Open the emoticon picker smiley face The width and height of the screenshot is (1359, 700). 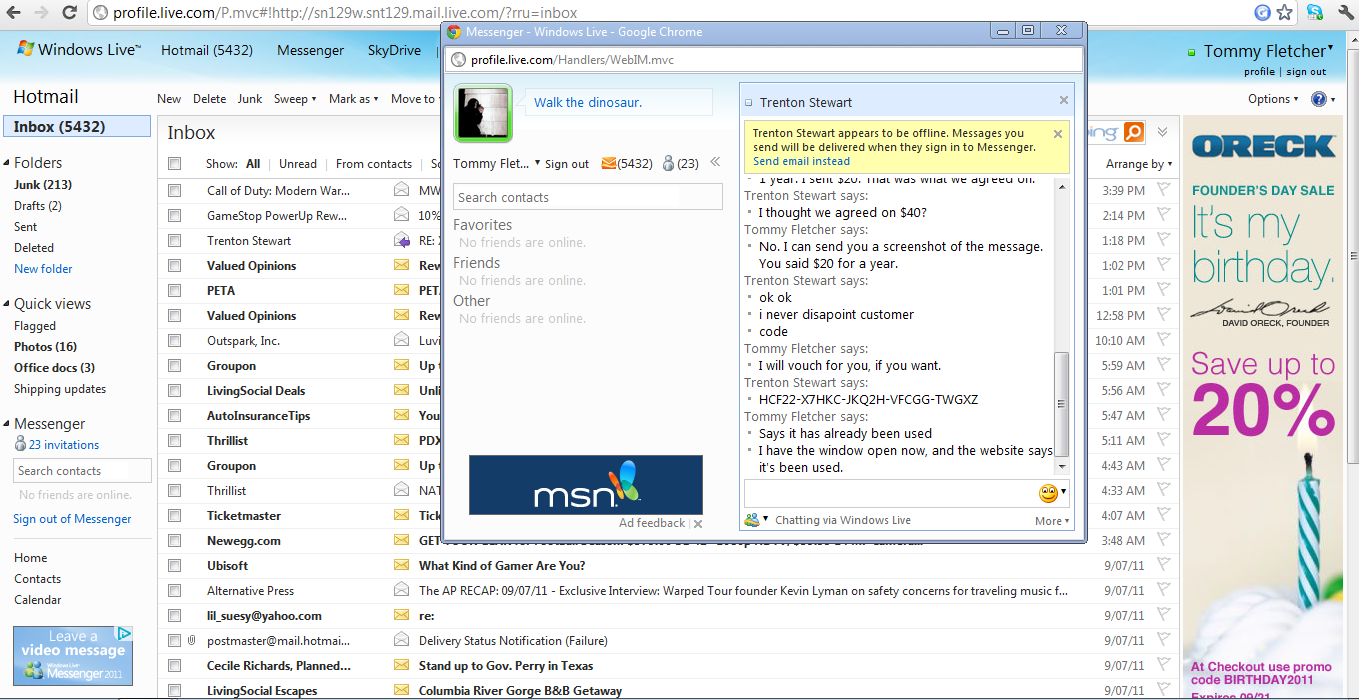[1048, 493]
